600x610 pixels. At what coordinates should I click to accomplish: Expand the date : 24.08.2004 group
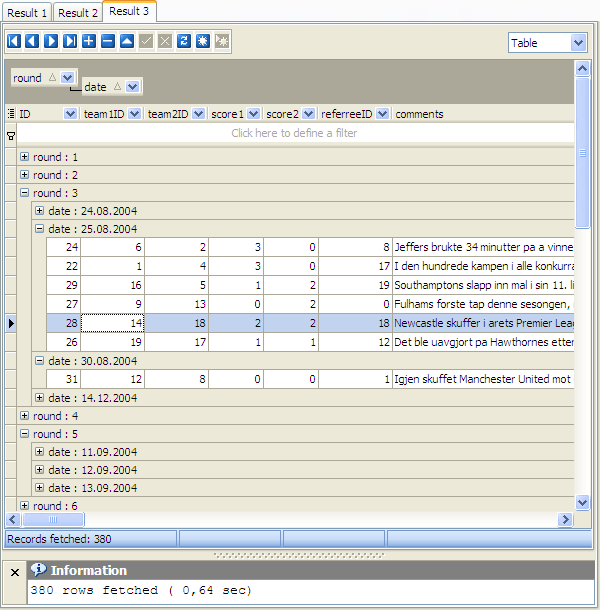coord(40,211)
